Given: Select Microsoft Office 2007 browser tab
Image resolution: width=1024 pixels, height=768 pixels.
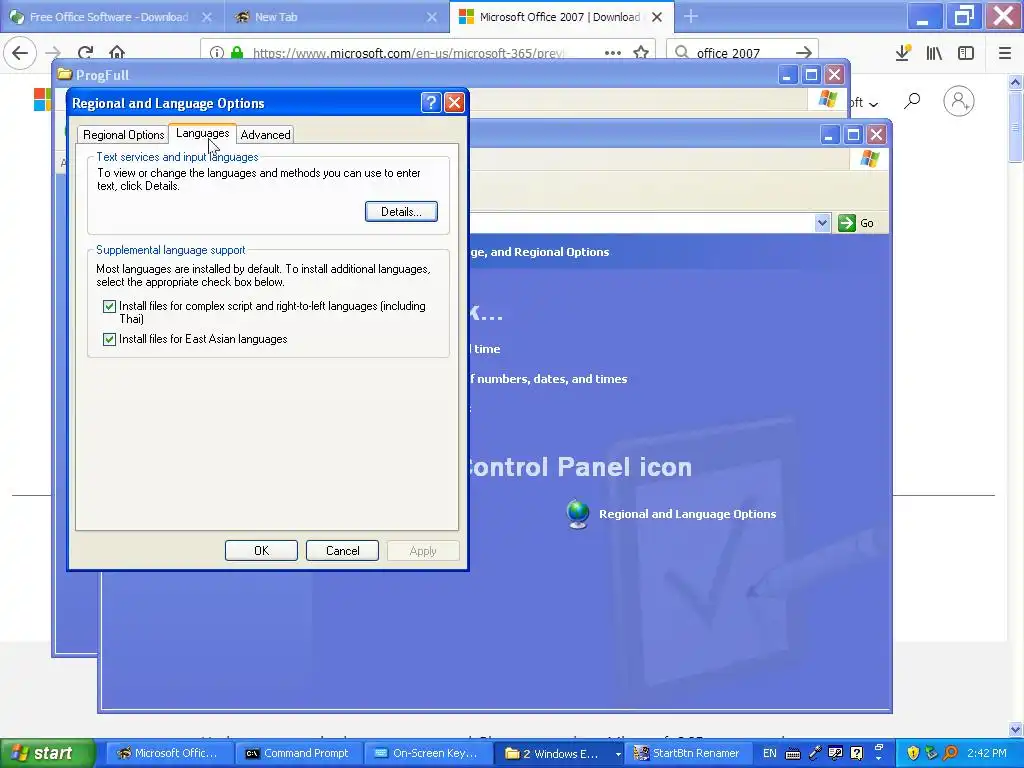Looking at the screenshot, I should coord(562,17).
